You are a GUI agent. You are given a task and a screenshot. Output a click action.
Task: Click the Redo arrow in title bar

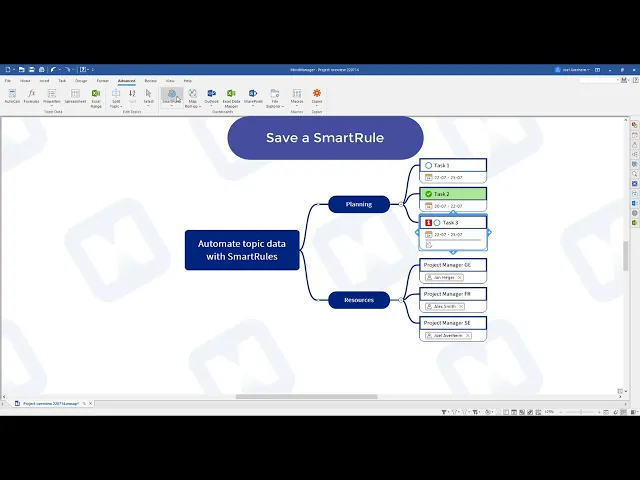click(67, 70)
